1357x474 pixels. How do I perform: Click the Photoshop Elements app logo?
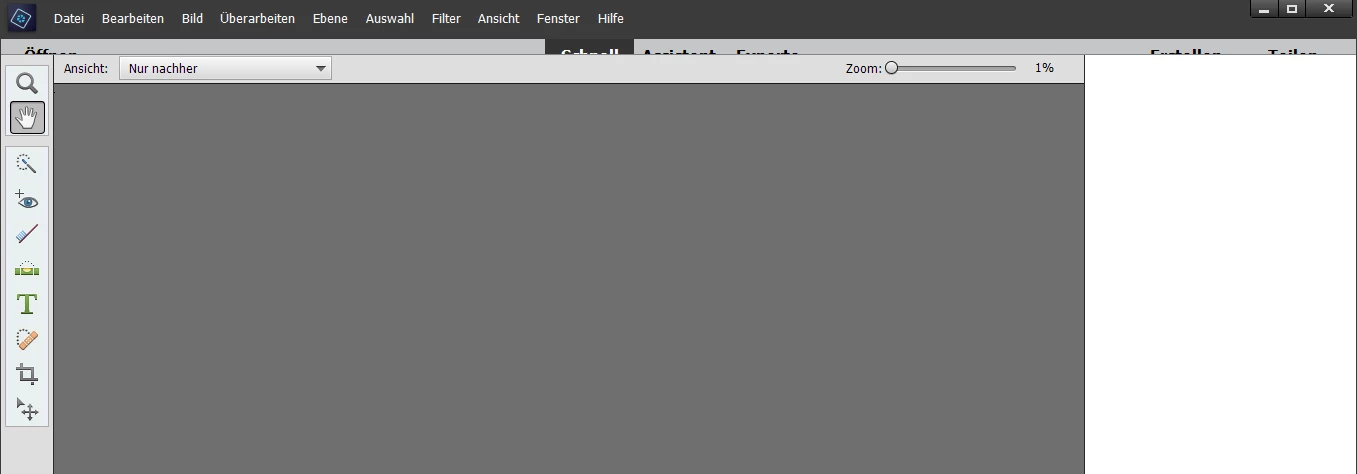(22, 18)
